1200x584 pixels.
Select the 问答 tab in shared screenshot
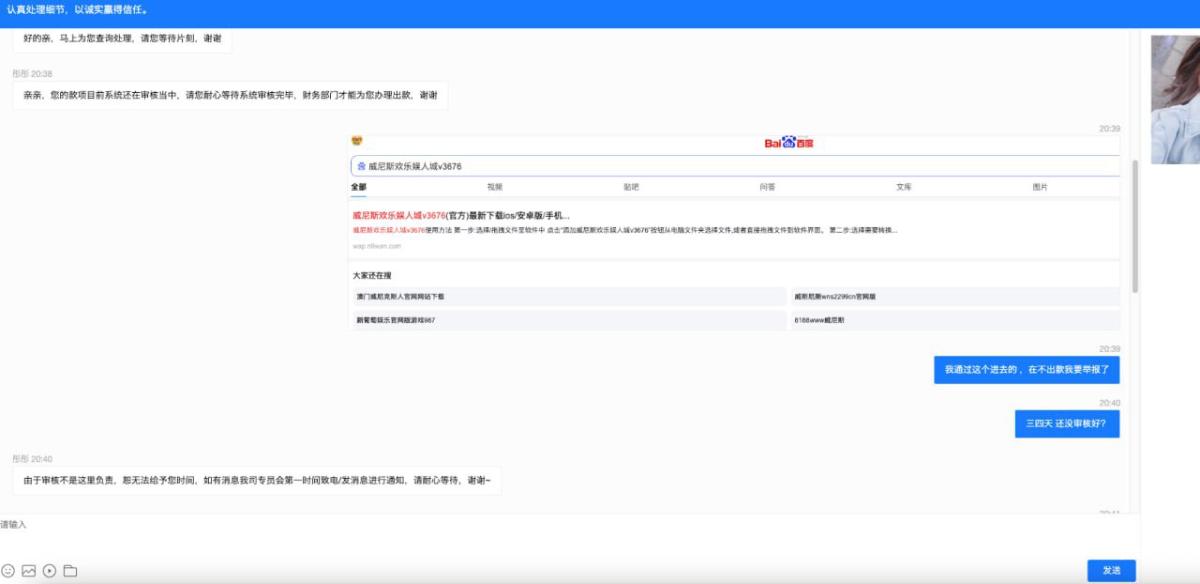click(767, 187)
